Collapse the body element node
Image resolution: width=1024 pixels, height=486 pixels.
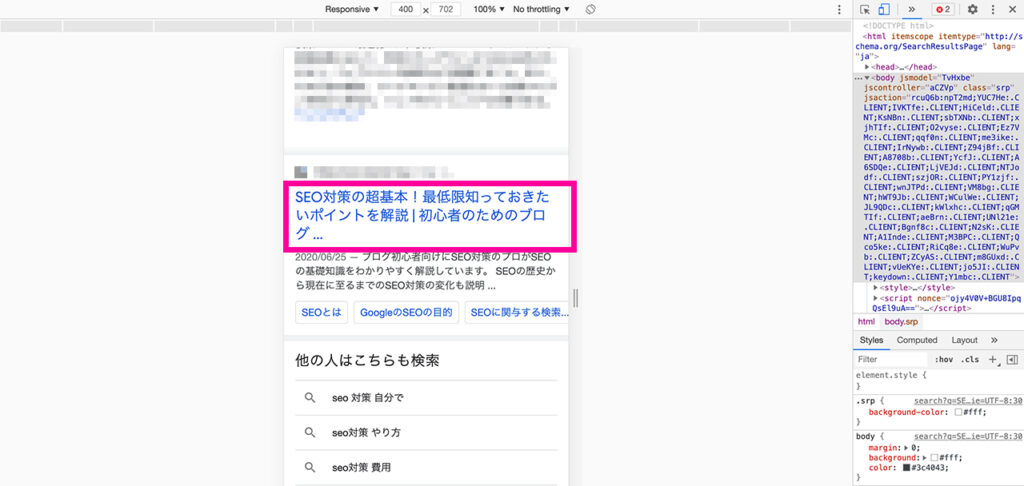(x=867, y=77)
